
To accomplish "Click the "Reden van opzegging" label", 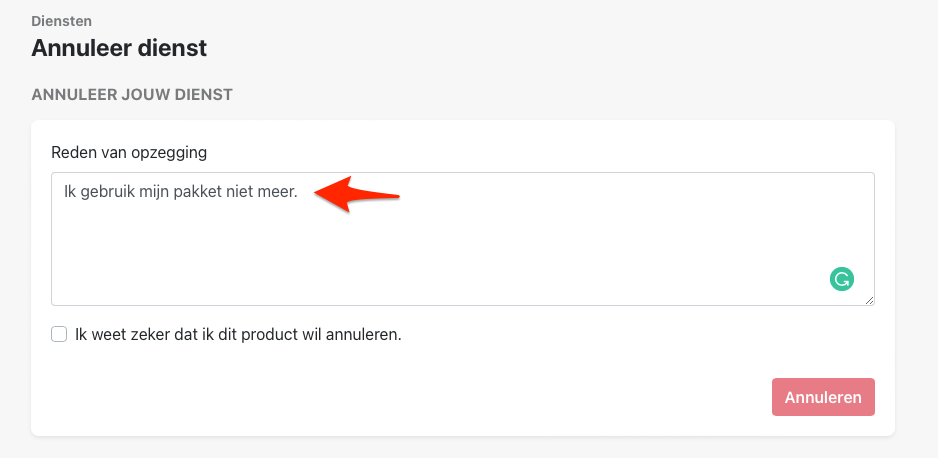I will click(x=129, y=152).
